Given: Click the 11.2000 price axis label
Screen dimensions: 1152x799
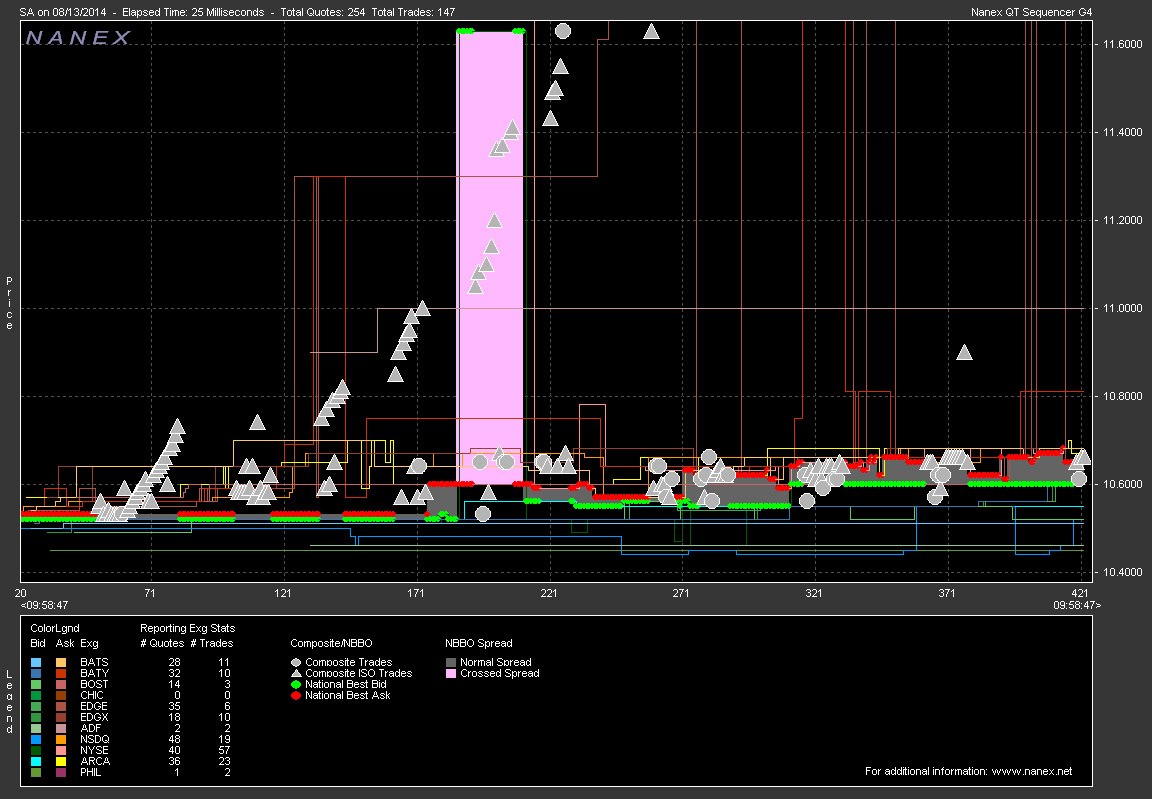Looking at the screenshot, I should click(1123, 220).
